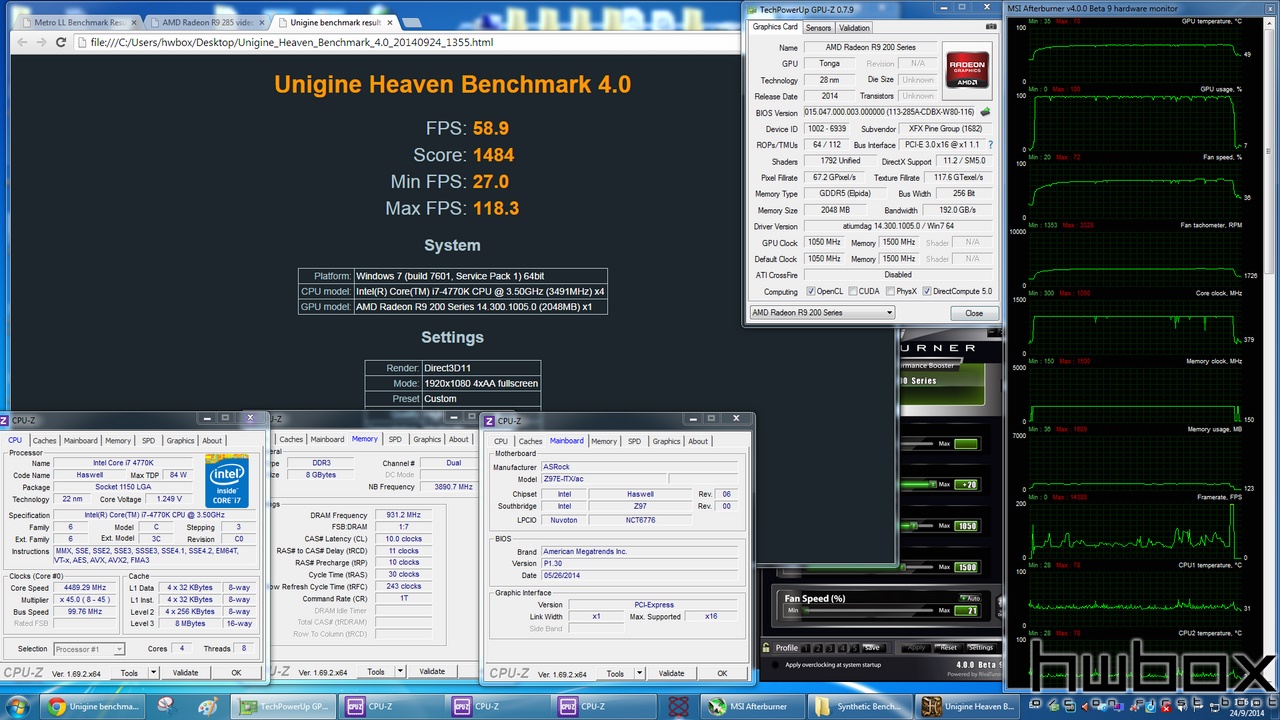Toggle Apply overclocking at system startup
Screen dimensions: 1280x720
point(775,665)
